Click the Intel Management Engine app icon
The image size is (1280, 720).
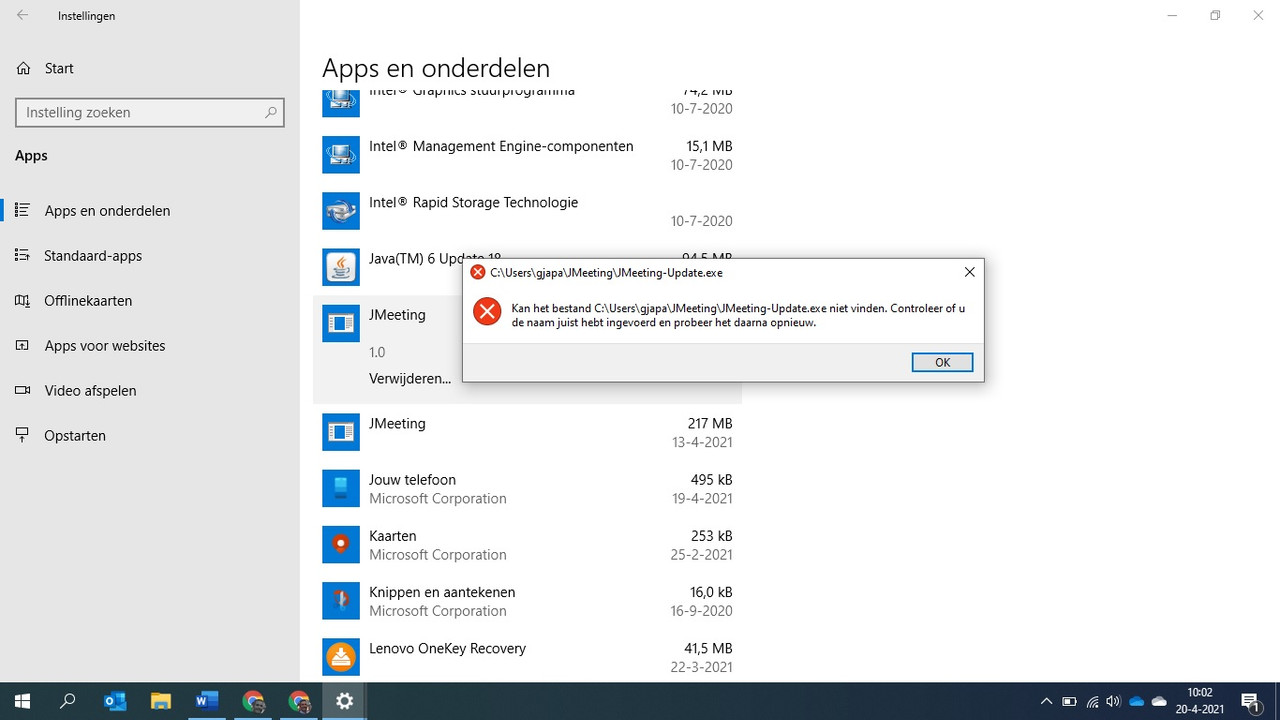(341, 155)
